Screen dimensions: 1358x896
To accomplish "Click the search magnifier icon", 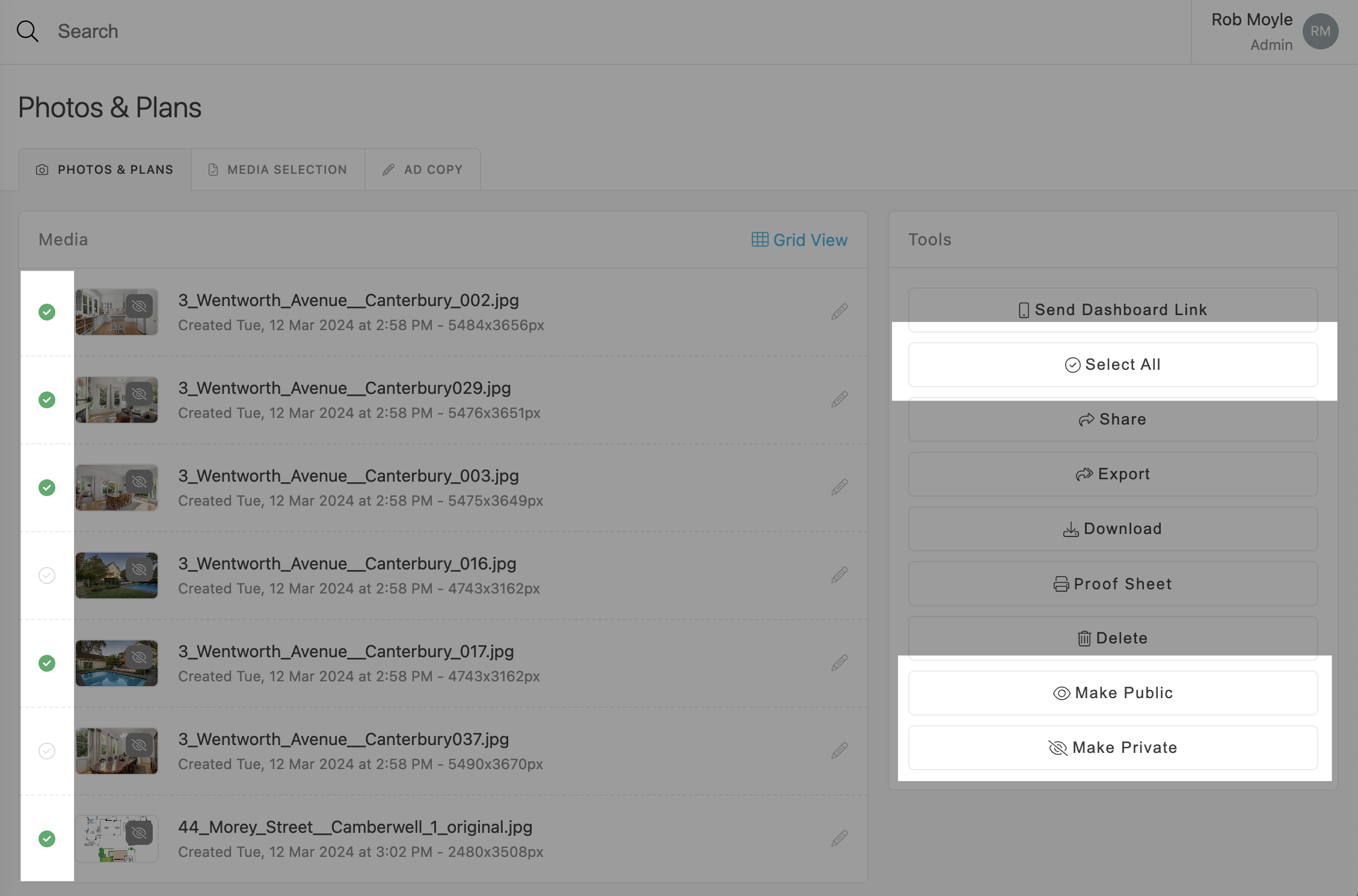I will (x=27, y=31).
